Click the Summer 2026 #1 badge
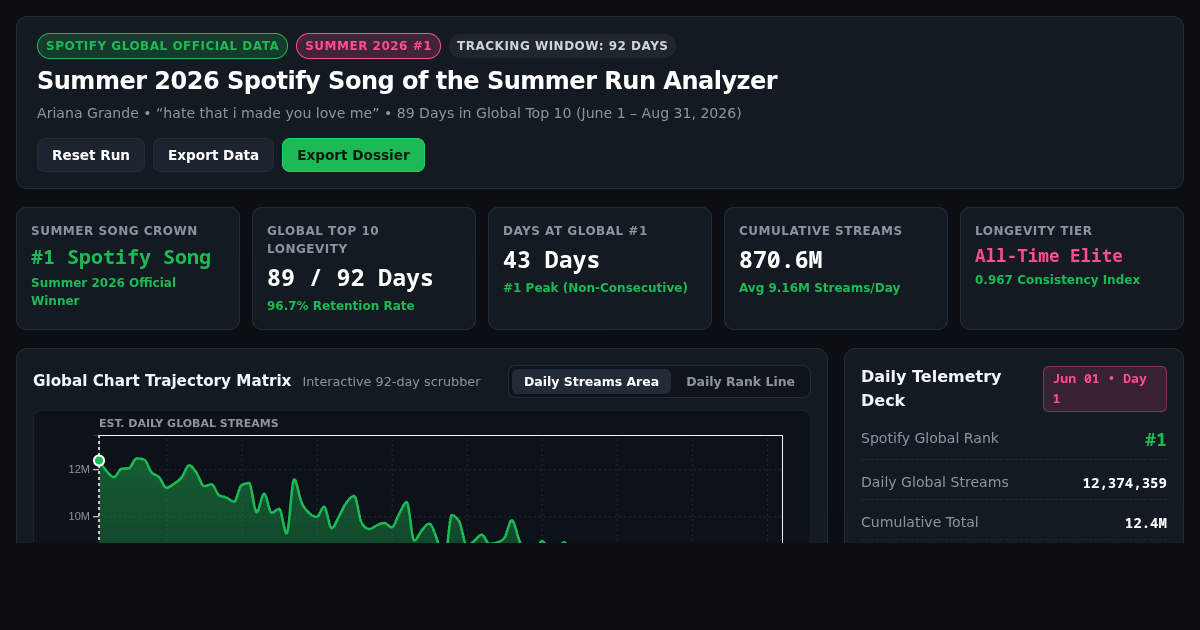 (x=368, y=46)
